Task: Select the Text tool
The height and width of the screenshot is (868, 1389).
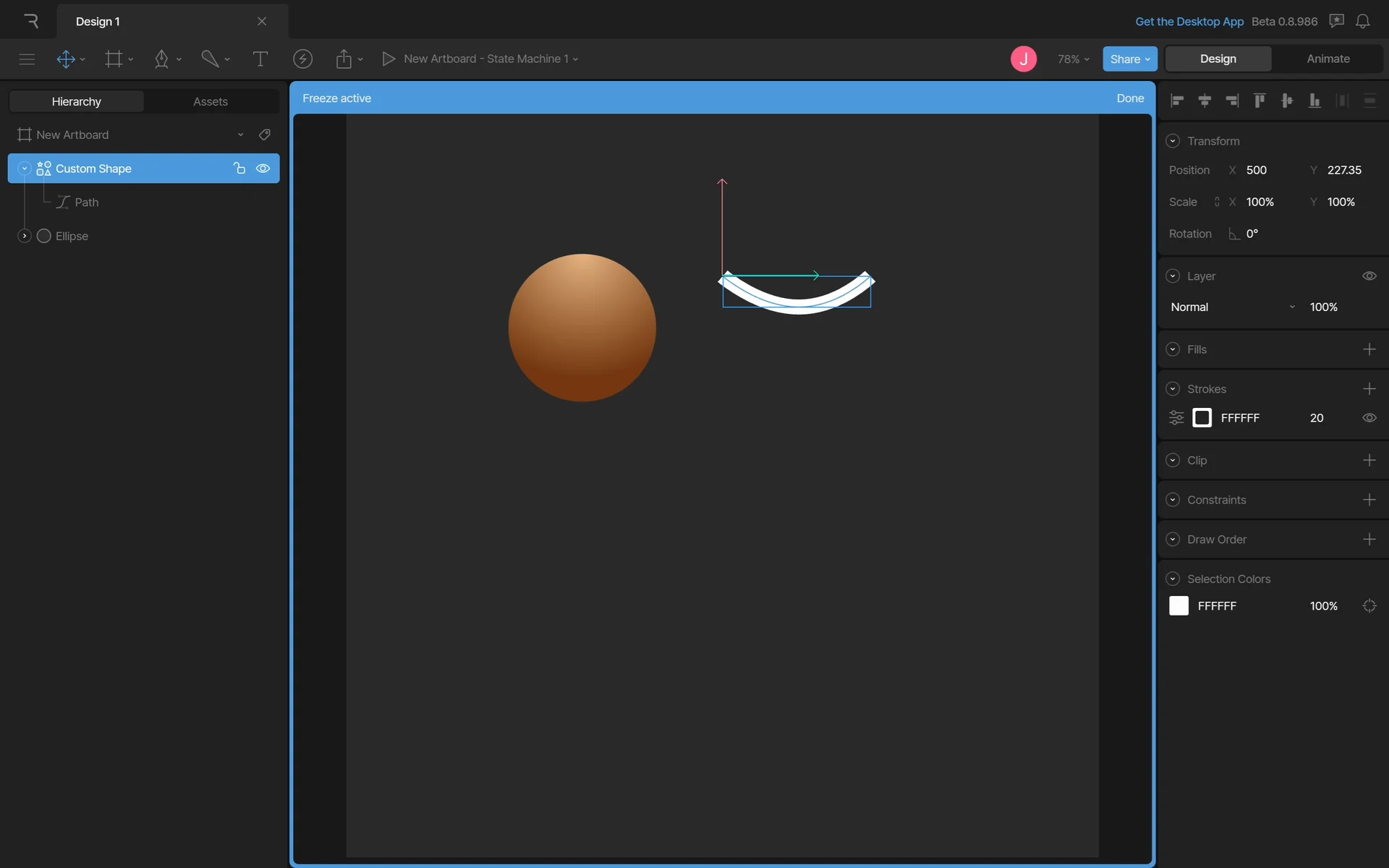Action: point(260,59)
